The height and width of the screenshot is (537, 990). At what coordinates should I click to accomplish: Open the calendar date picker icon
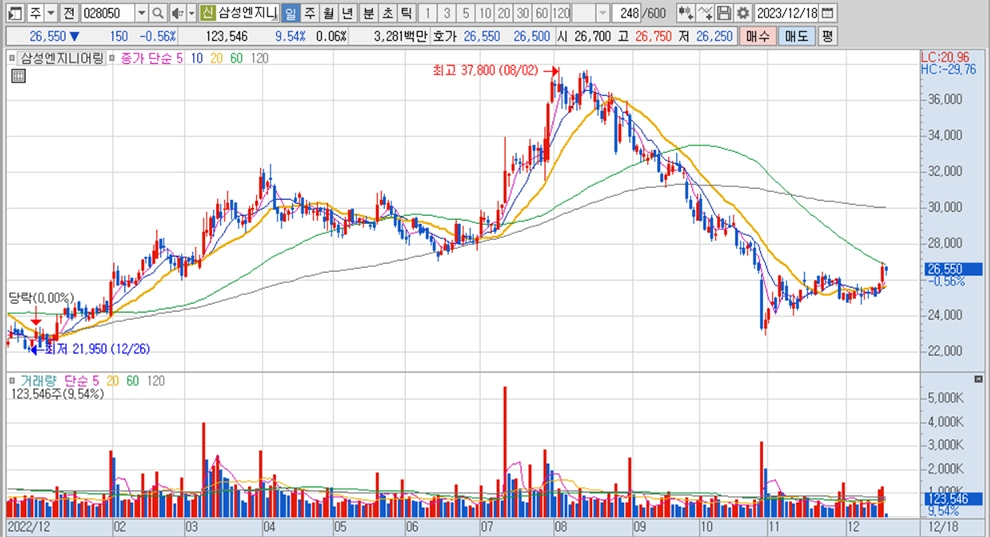[827, 13]
